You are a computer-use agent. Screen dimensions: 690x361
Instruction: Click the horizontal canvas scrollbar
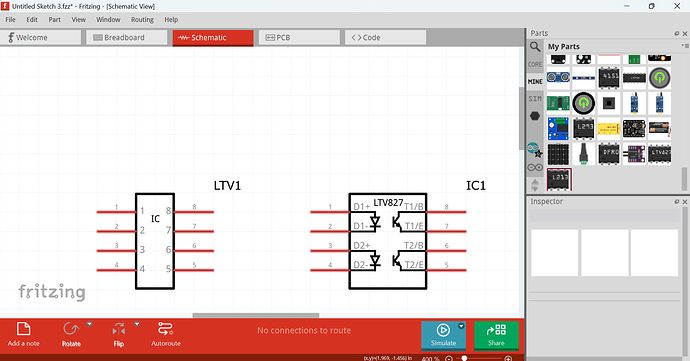tap(256, 315)
